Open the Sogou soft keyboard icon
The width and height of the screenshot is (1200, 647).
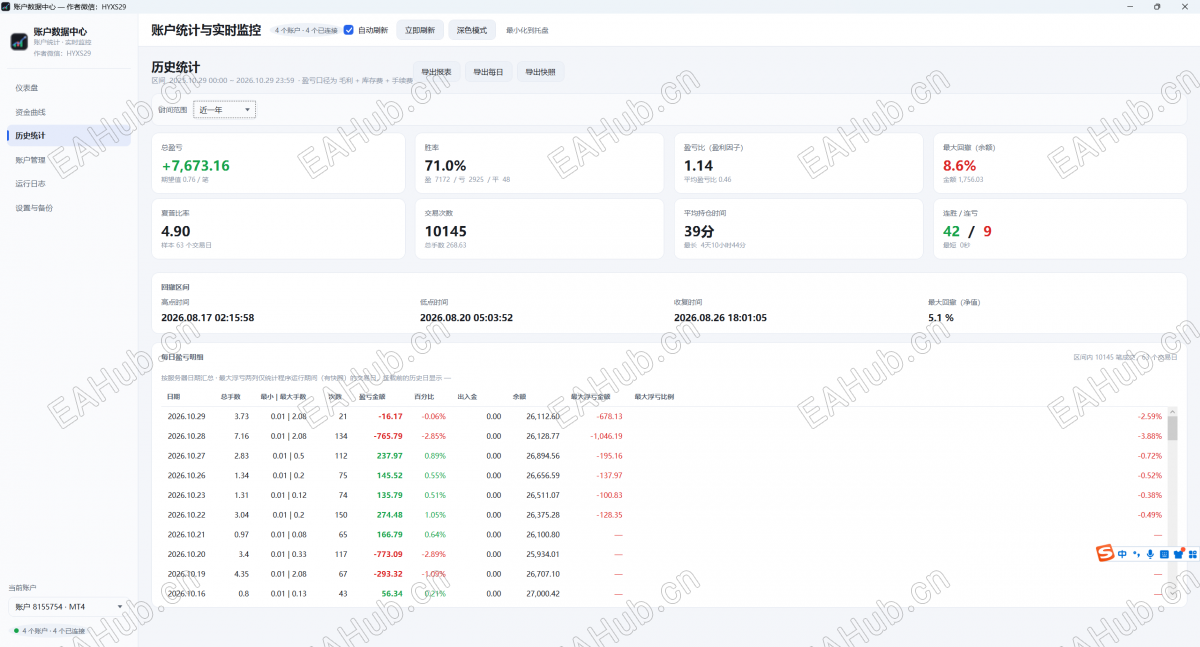click(1164, 554)
